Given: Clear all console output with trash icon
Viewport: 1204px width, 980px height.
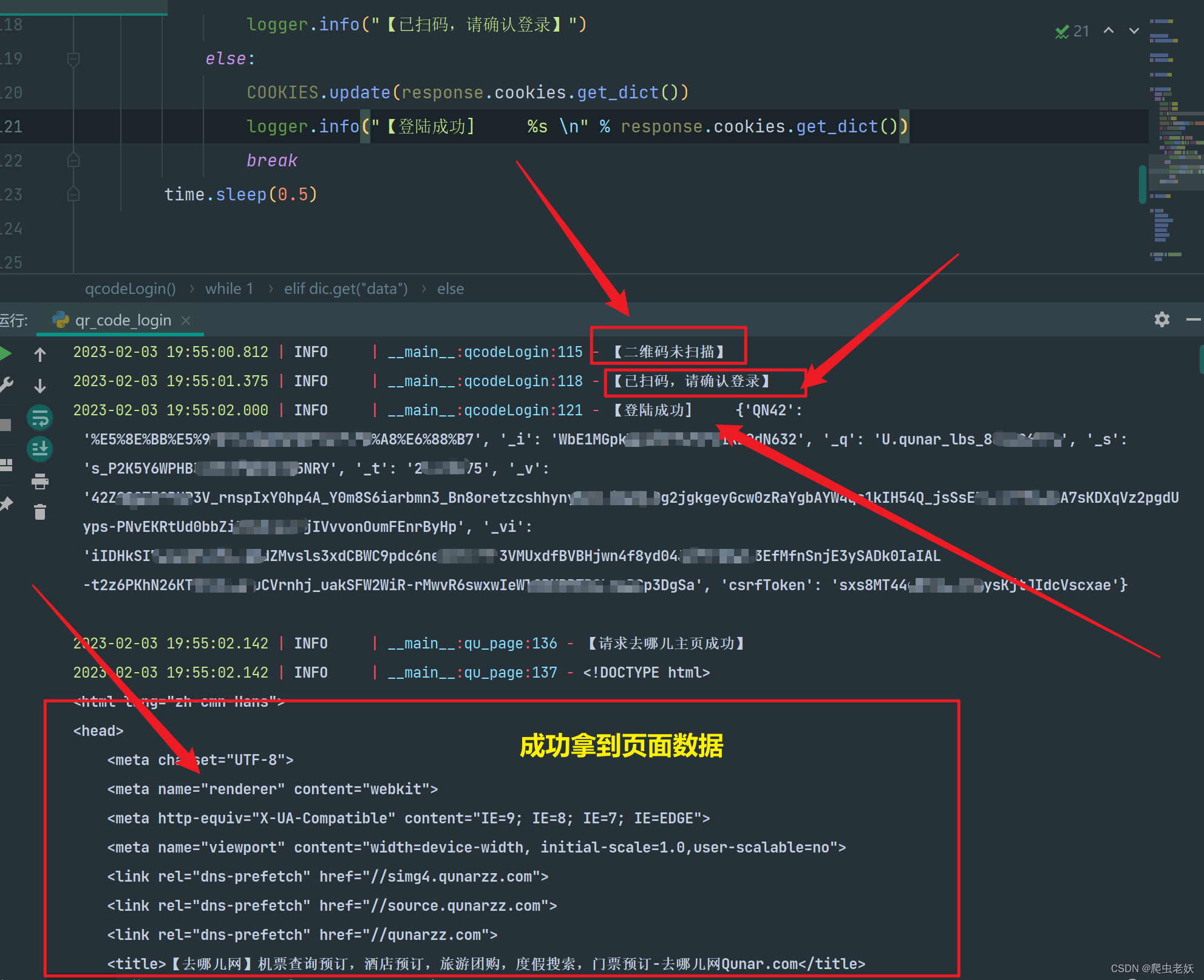Looking at the screenshot, I should pyautogui.click(x=40, y=512).
